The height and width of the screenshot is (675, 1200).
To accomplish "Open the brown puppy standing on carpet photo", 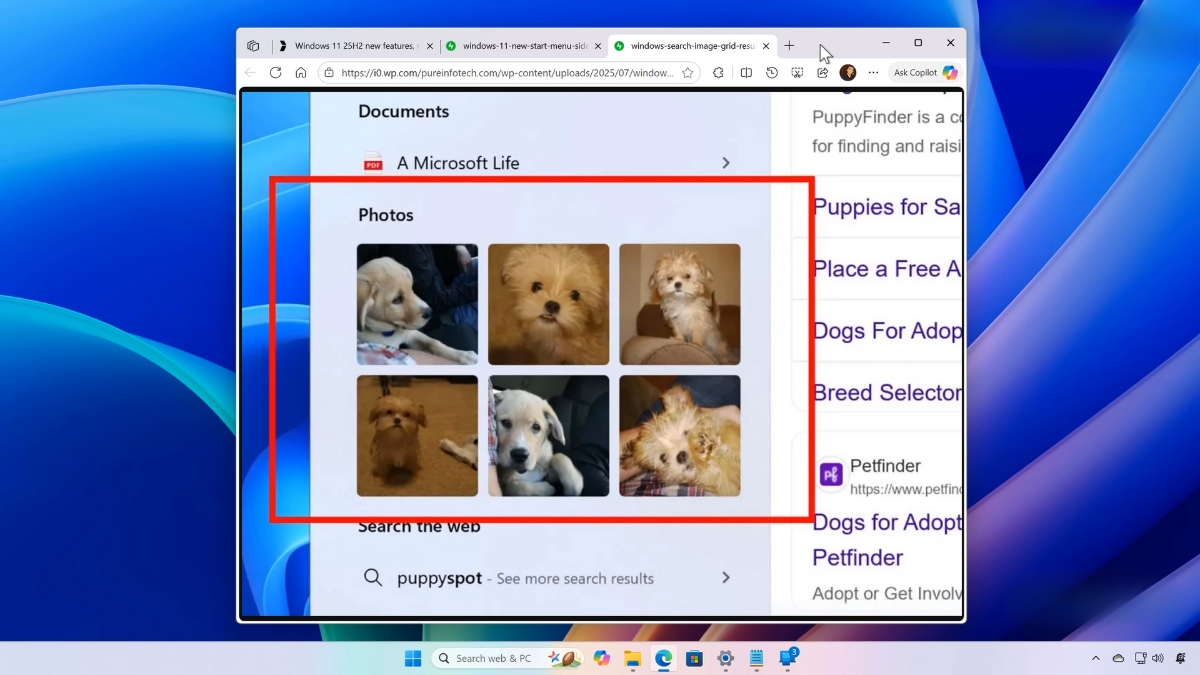I will tap(417, 436).
